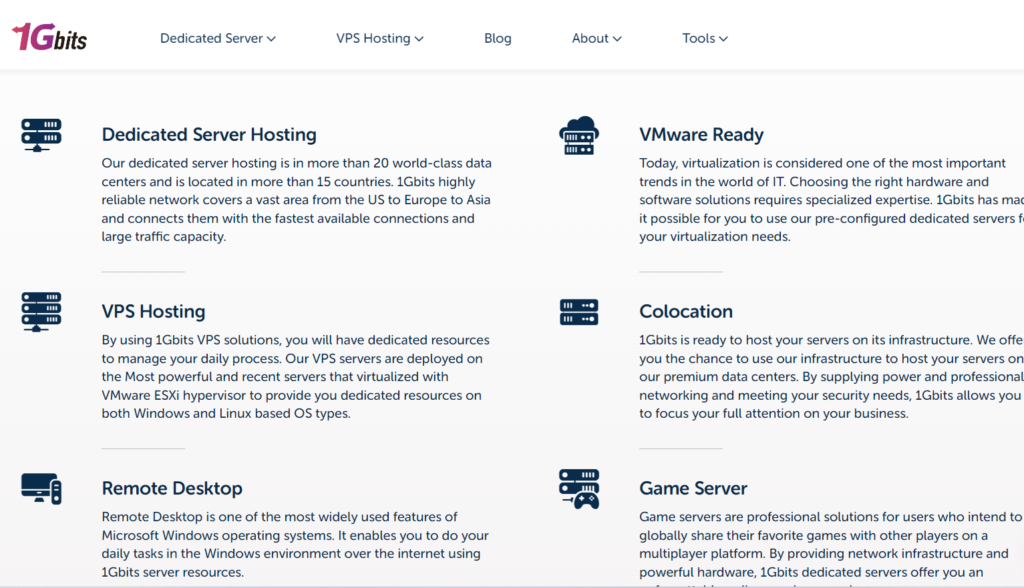Open the Dedicated Server nav menu
This screenshot has width=1024, height=588.
tap(218, 39)
